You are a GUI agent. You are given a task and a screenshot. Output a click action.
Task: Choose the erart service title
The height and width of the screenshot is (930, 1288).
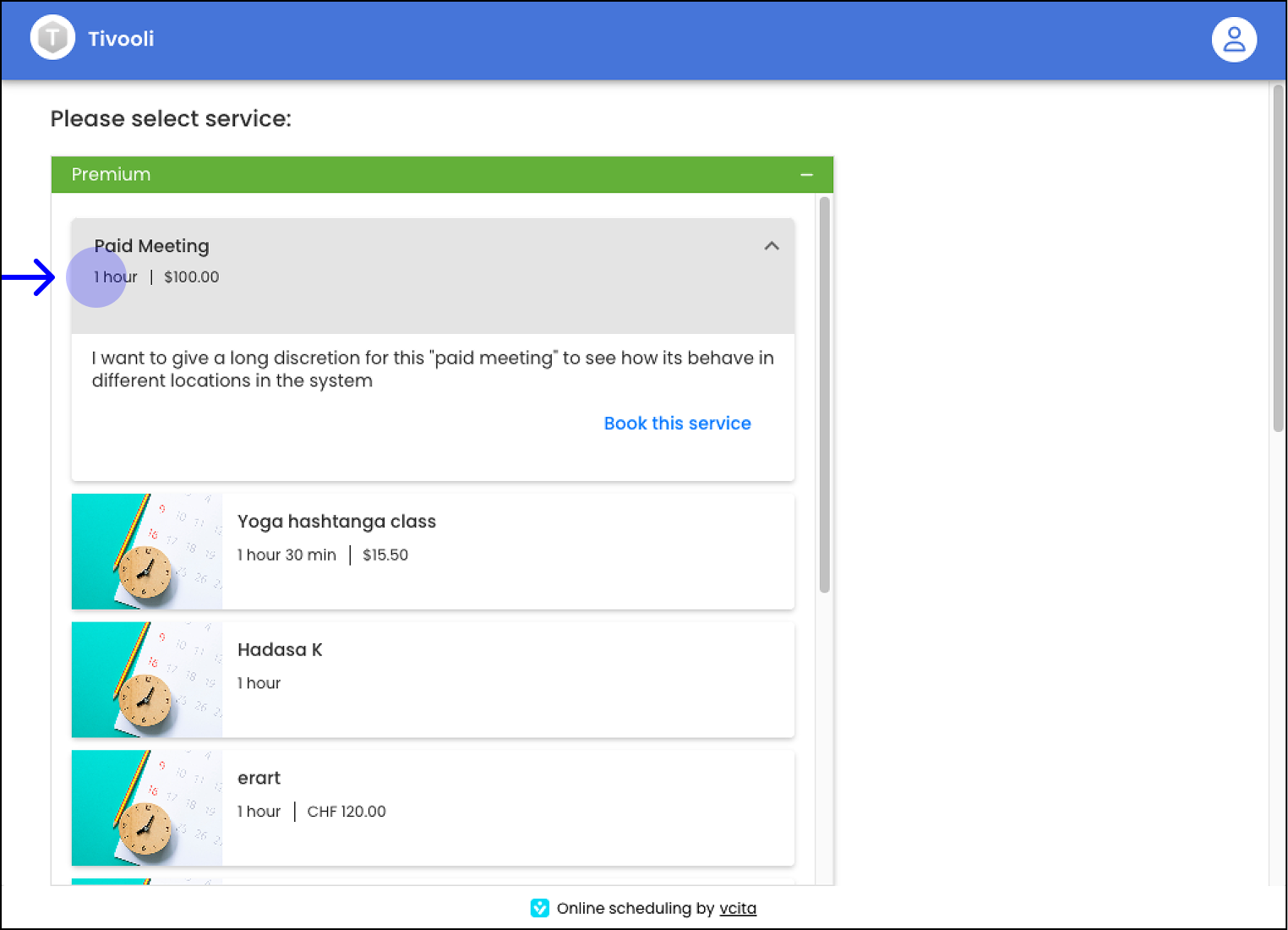tap(259, 778)
